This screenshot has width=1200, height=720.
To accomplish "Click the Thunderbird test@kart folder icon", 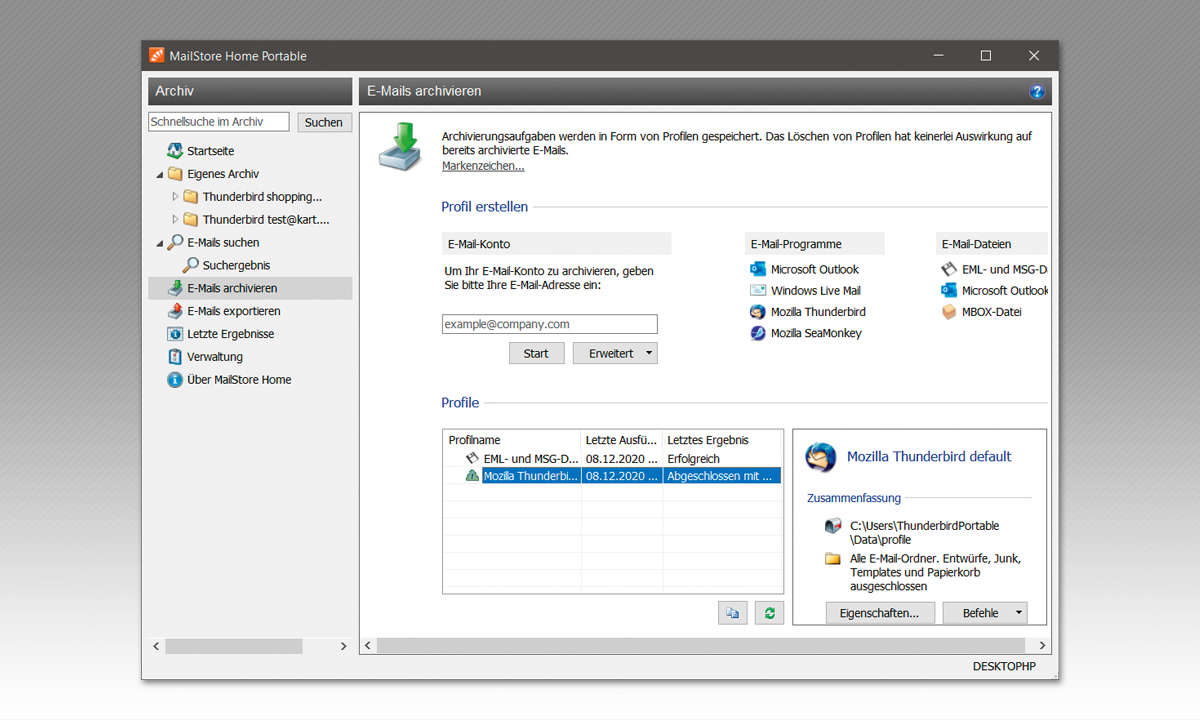I will (190, 220).
